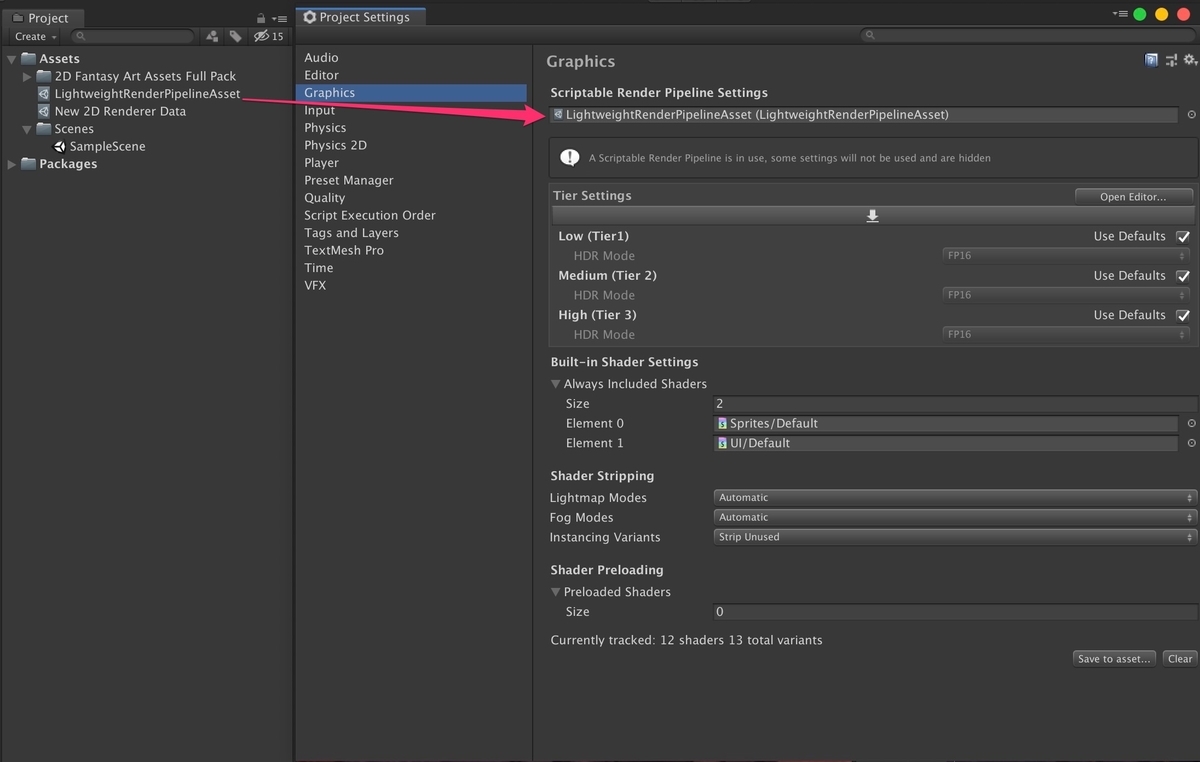Image resolution: width=1200 pixels, height=762 pixels.
Task: Open the Graphics gear options menu
Action: [x=1190, y=61]
